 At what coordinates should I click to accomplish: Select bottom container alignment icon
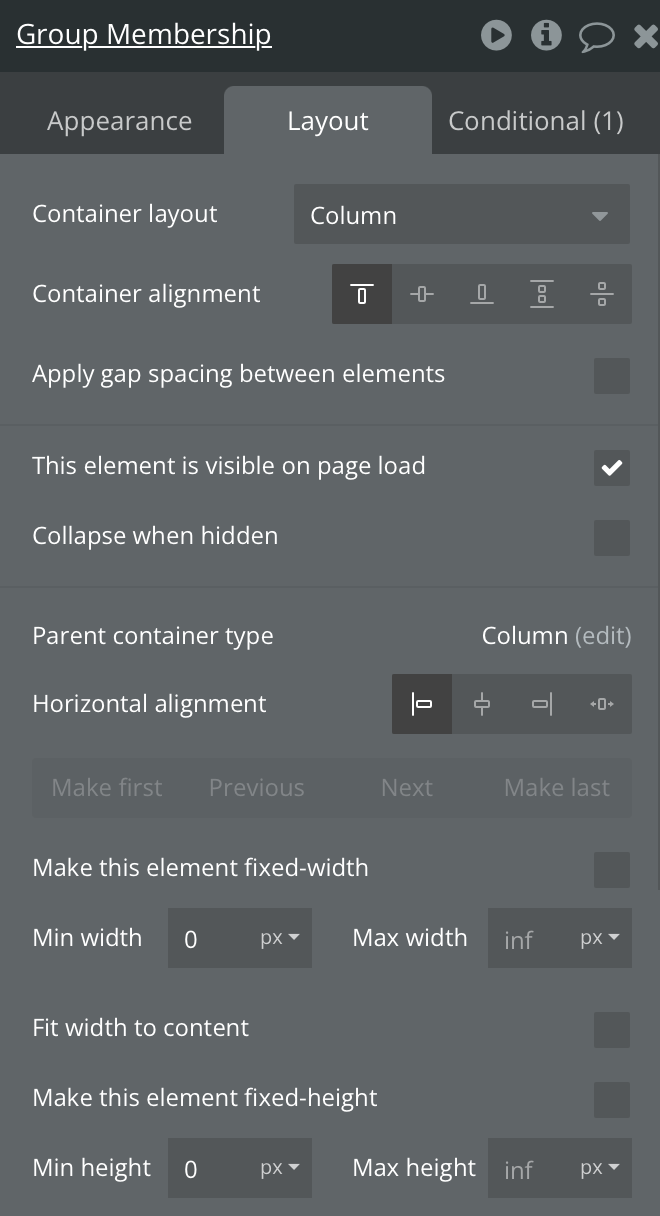point(482,294)
